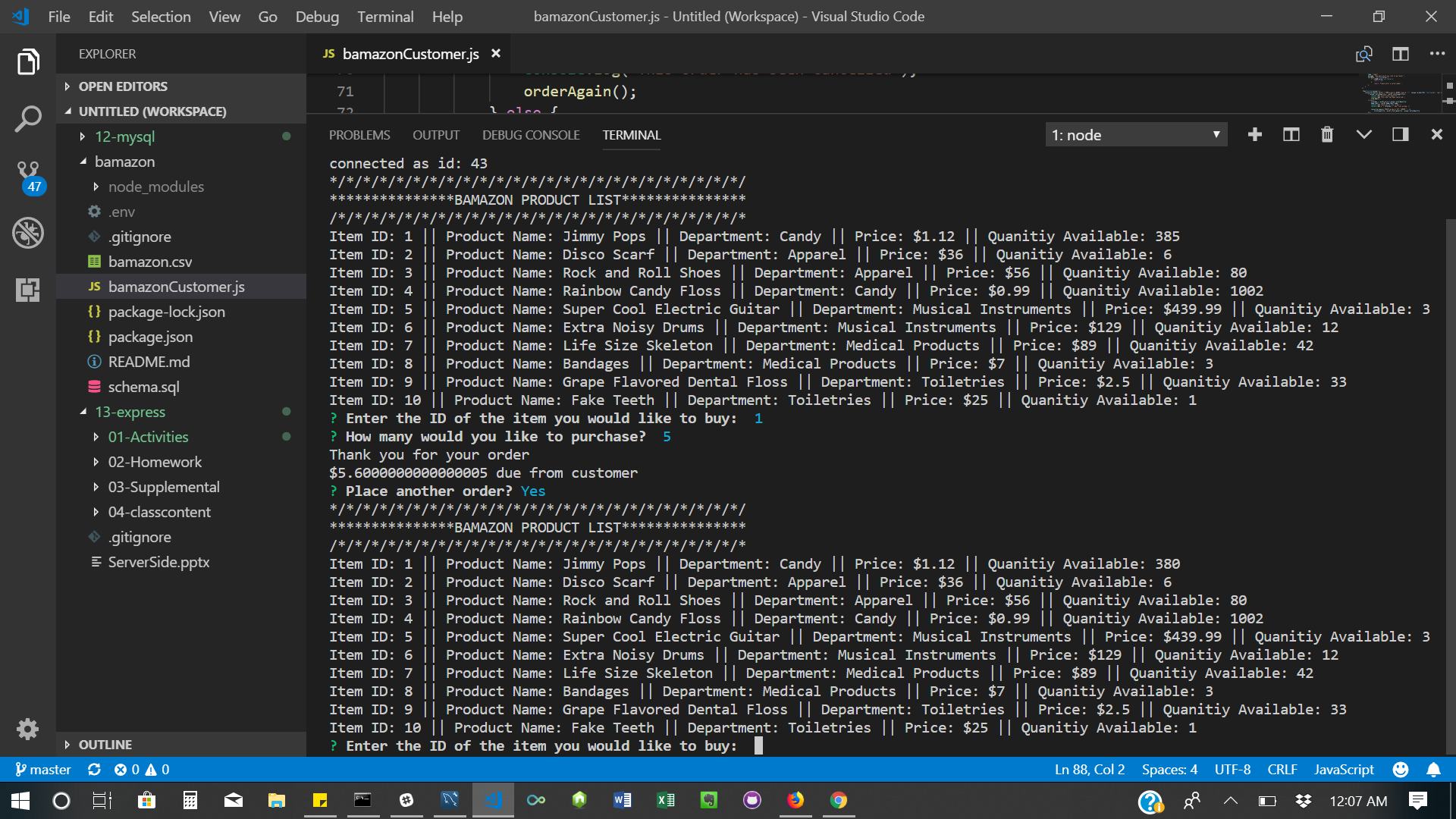1456x819 pixels.
Task: Open the Extensions view icon
Action: pyautogui.click(x=28, y=290)
